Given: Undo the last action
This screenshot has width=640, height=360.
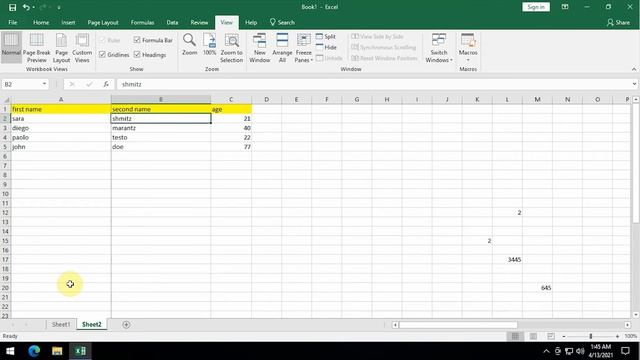Looking at the screenshot, I should pyautogui.click(x=26, y=7).
